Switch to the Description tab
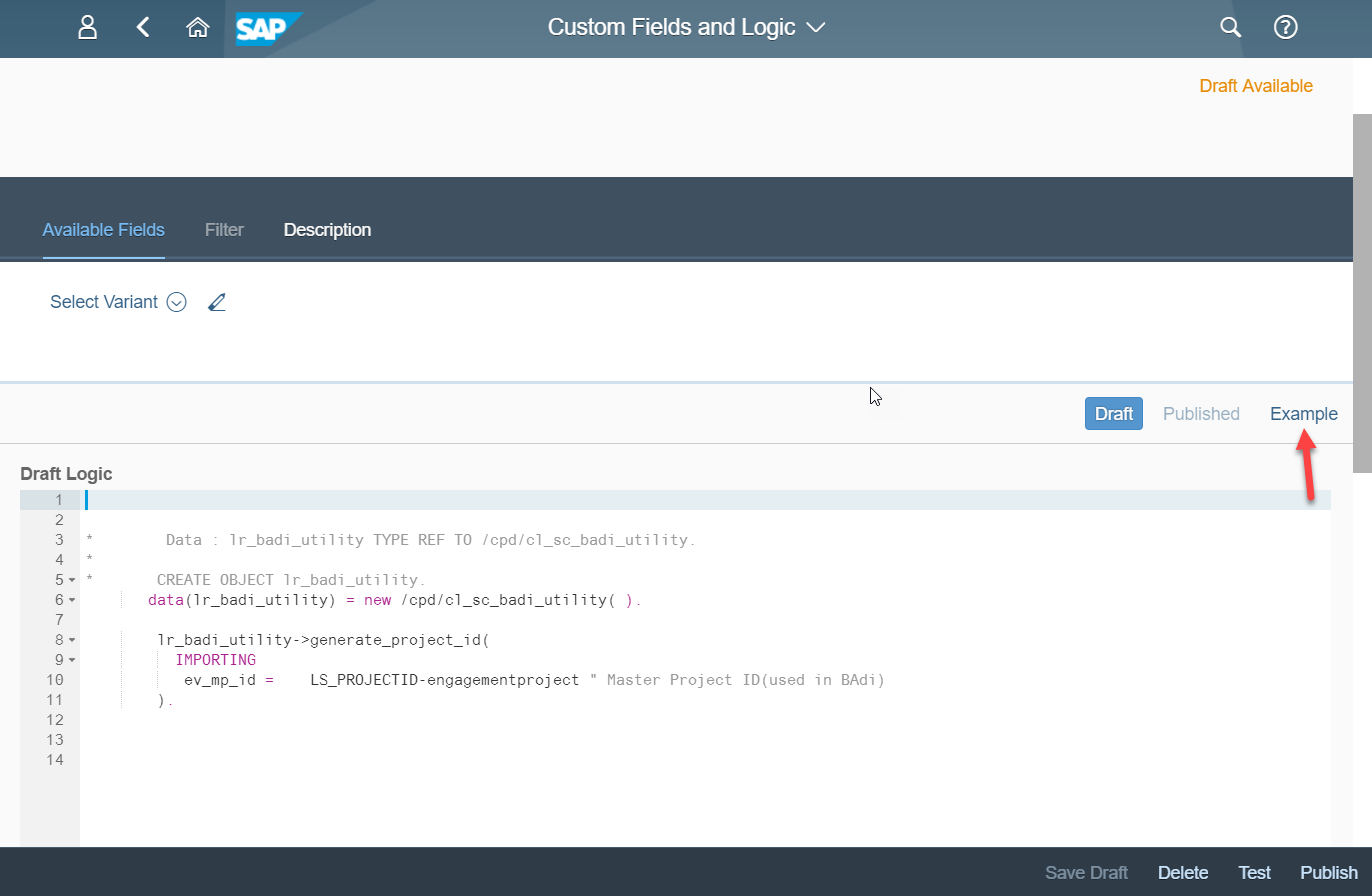This screenshot has height=896, width=1372. [x=327, y=230]
